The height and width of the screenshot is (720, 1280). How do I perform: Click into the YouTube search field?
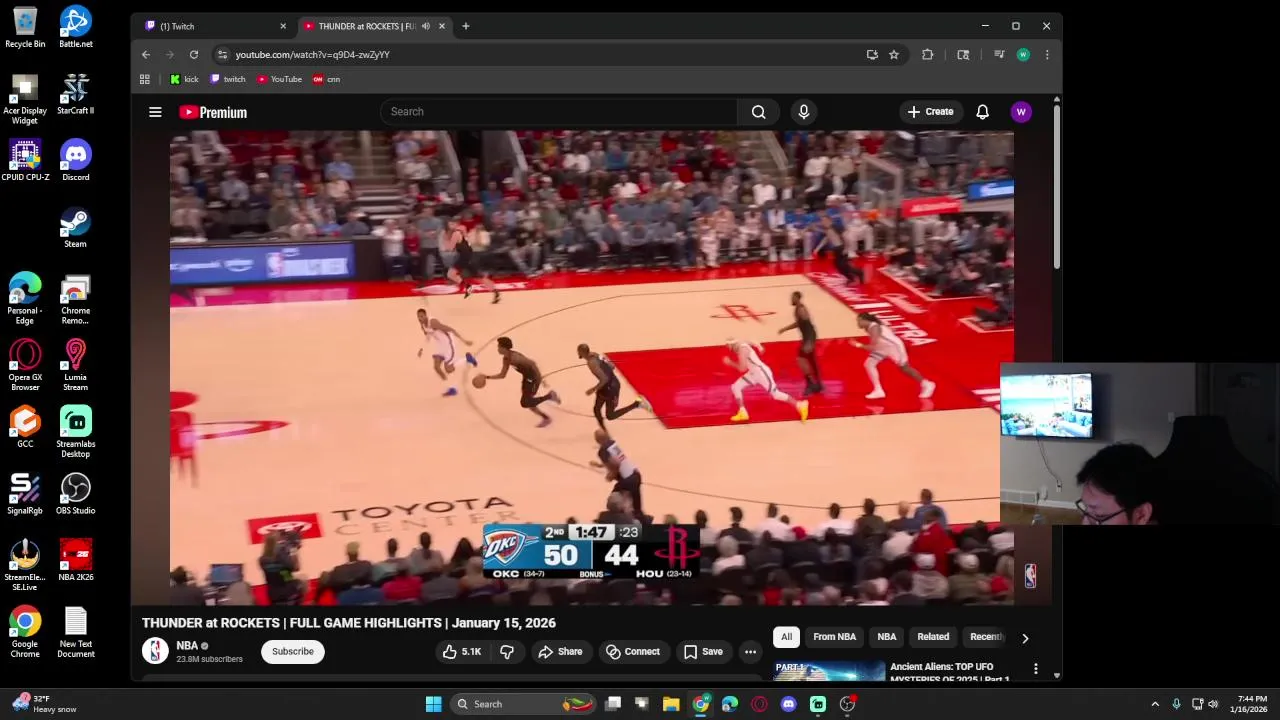pyautogui.click(x=559, y=112)
